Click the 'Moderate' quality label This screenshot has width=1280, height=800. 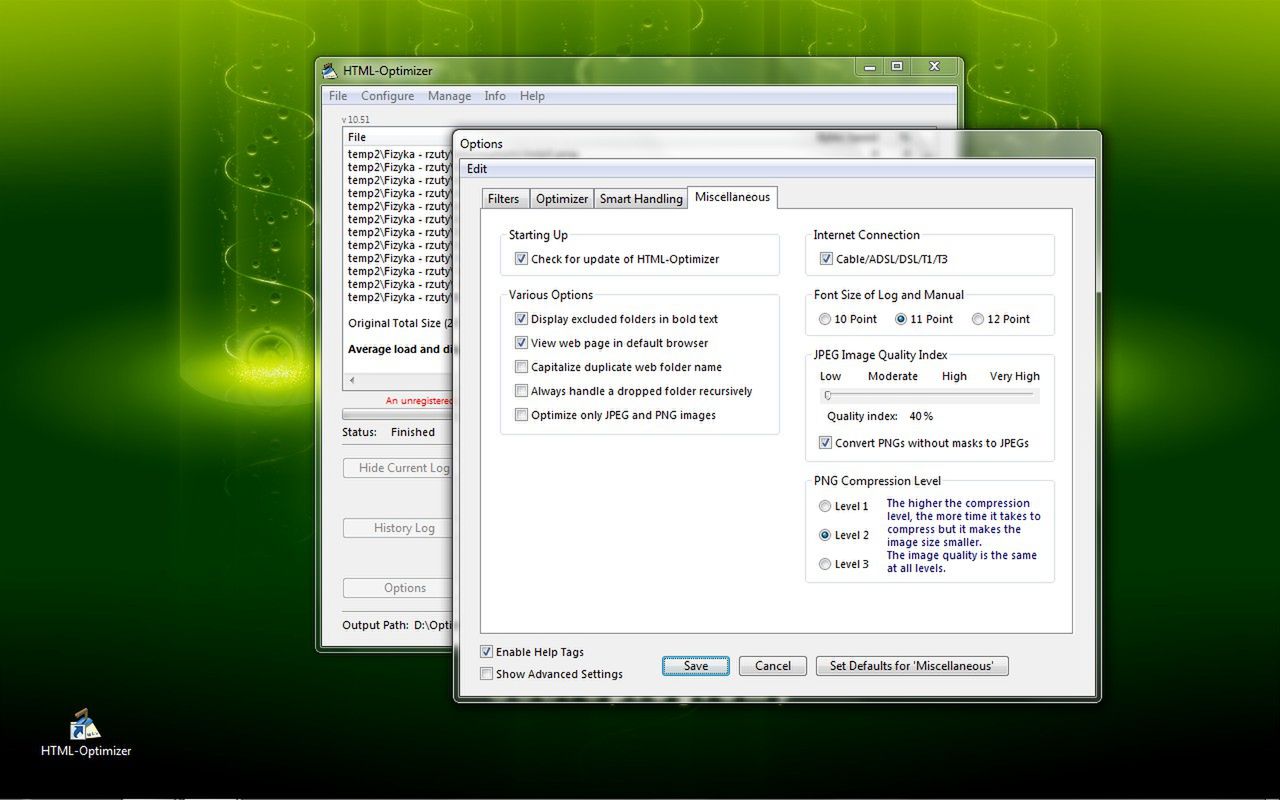point(893,376)
